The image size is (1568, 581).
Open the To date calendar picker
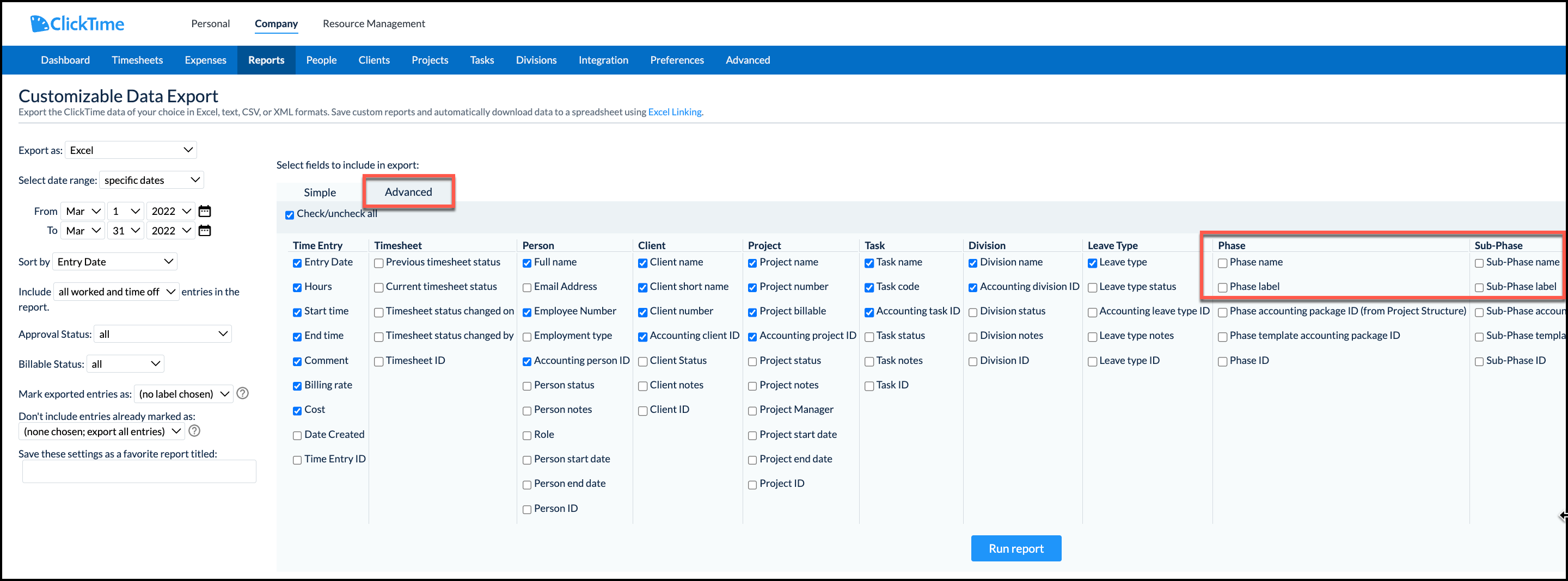click(205, 231)
